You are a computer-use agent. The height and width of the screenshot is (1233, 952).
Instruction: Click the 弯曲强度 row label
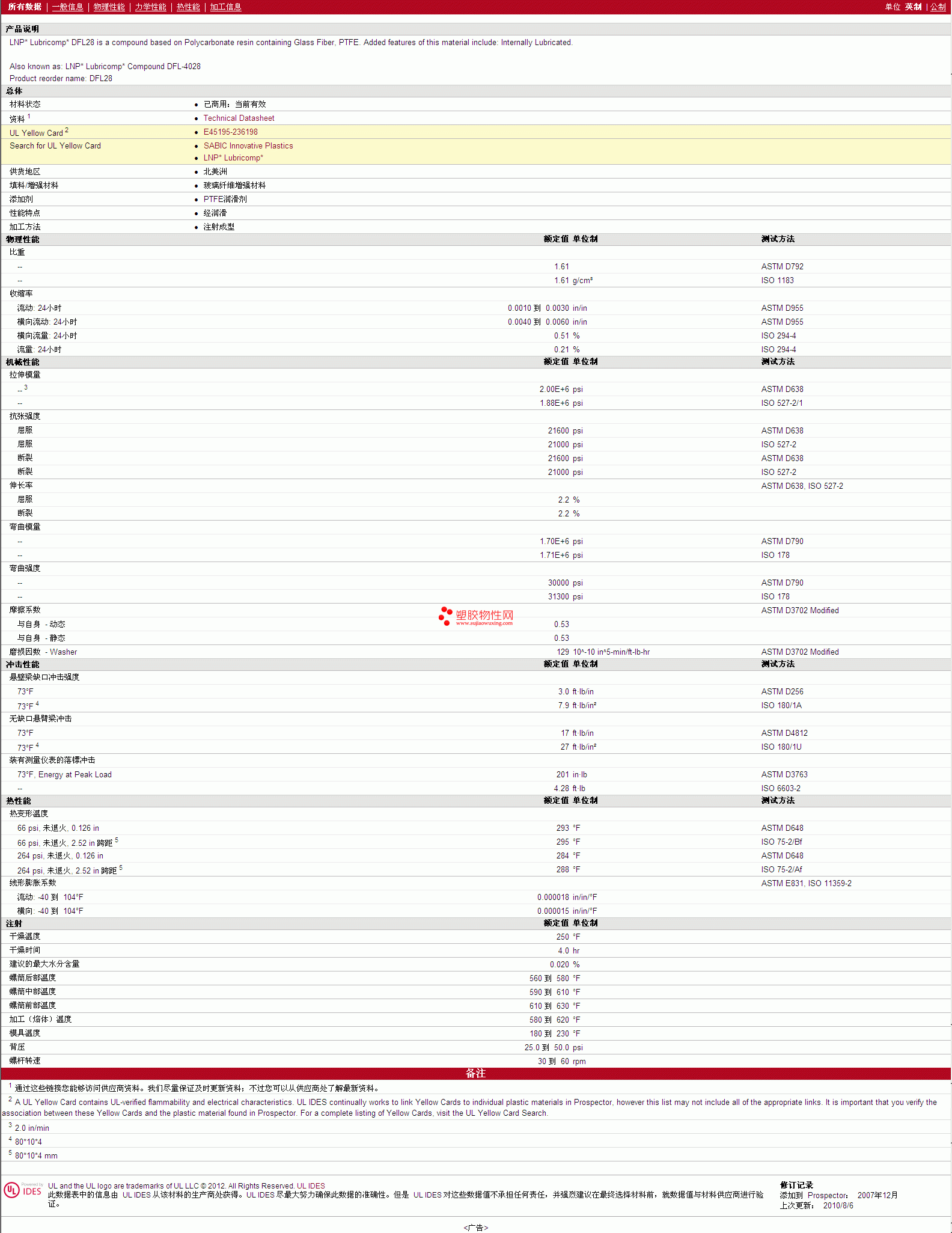point(25,569)
